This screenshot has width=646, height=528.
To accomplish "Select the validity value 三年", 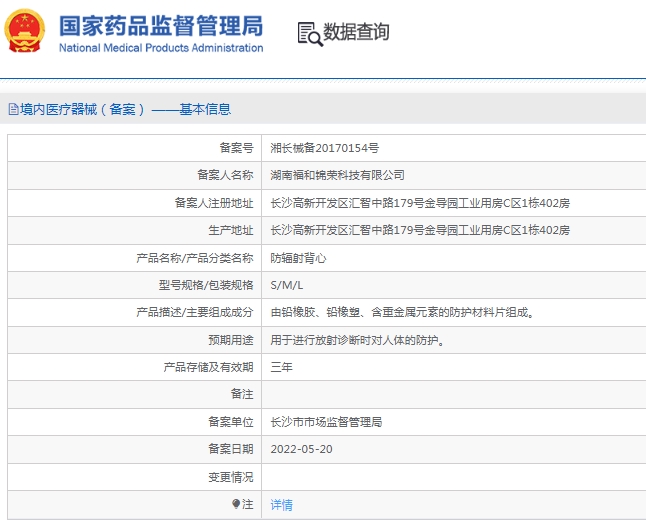I will [x=281, y=367].
